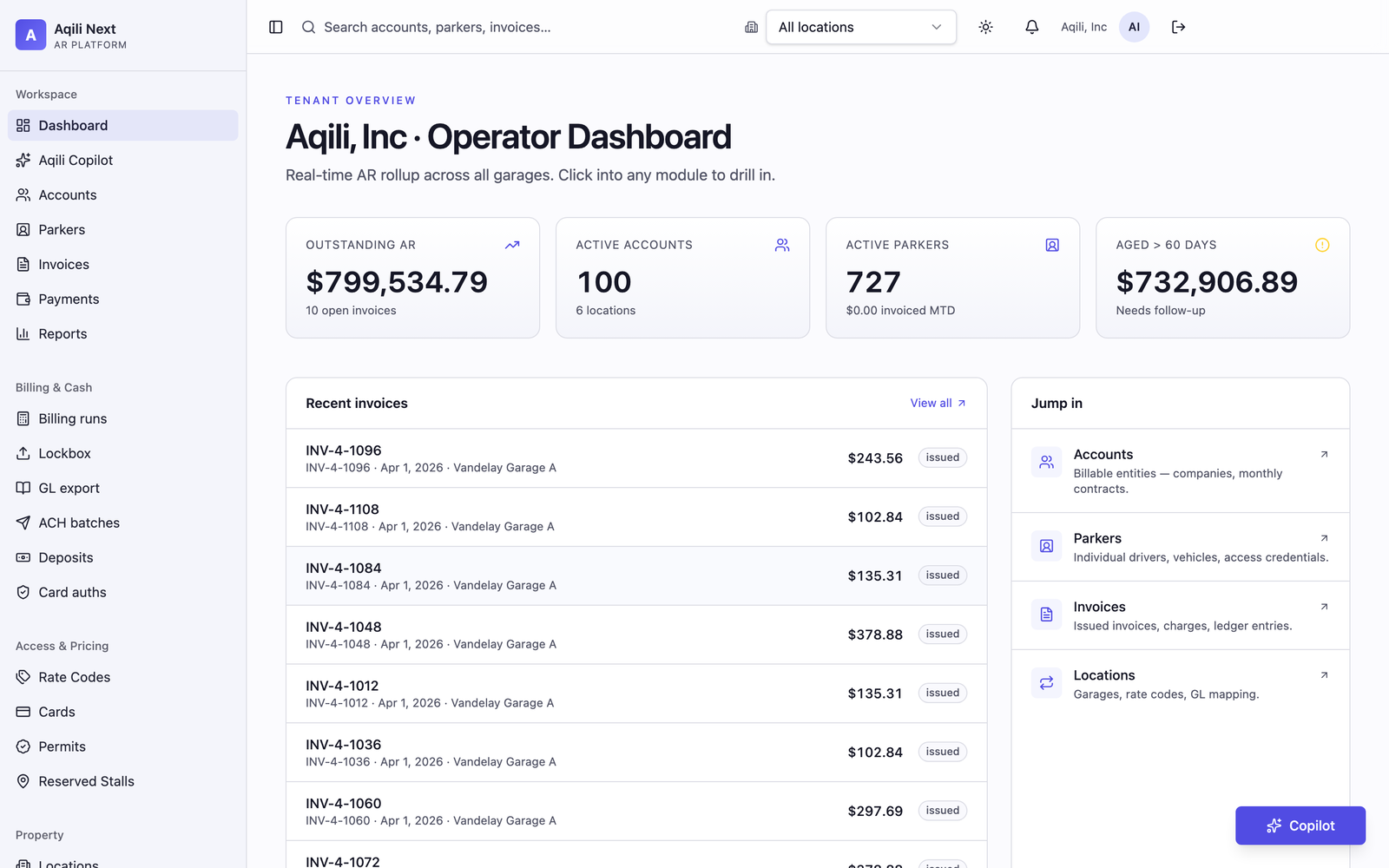Open Aqili Copilot sidebar item

pyautogui.click(x=122, y=160)
